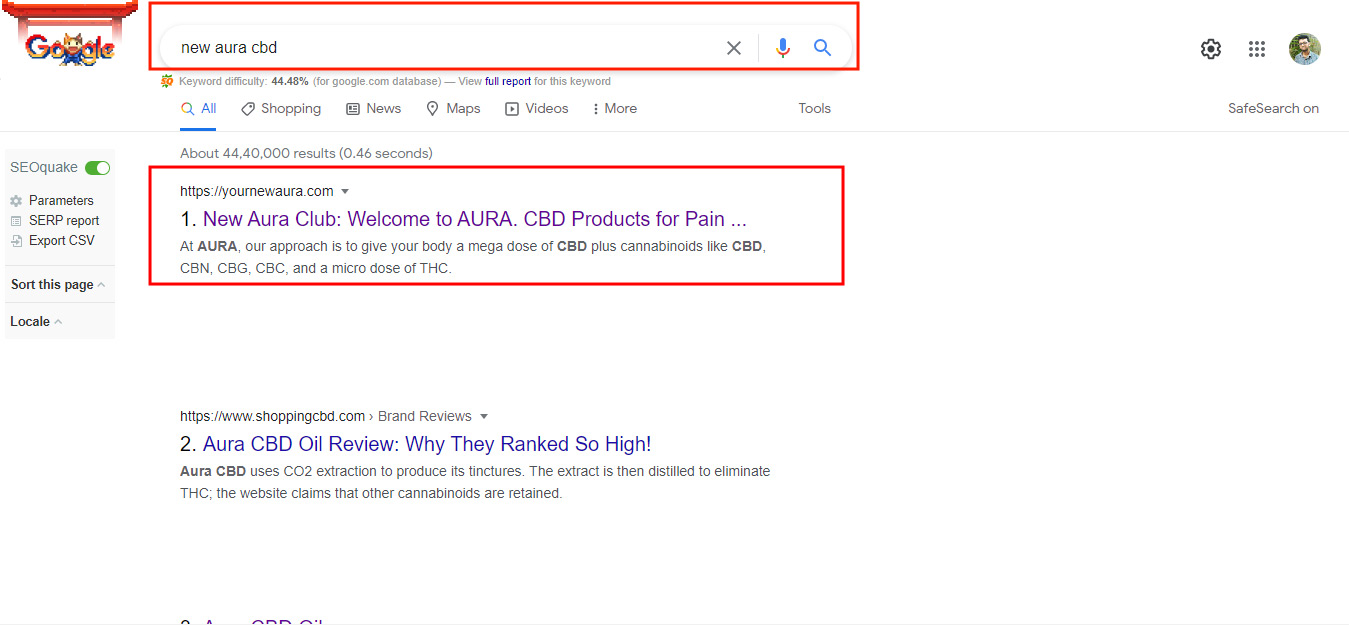Click the Export CSV icon
This screenshot has width=1349, height=625.
click(16, 241)
